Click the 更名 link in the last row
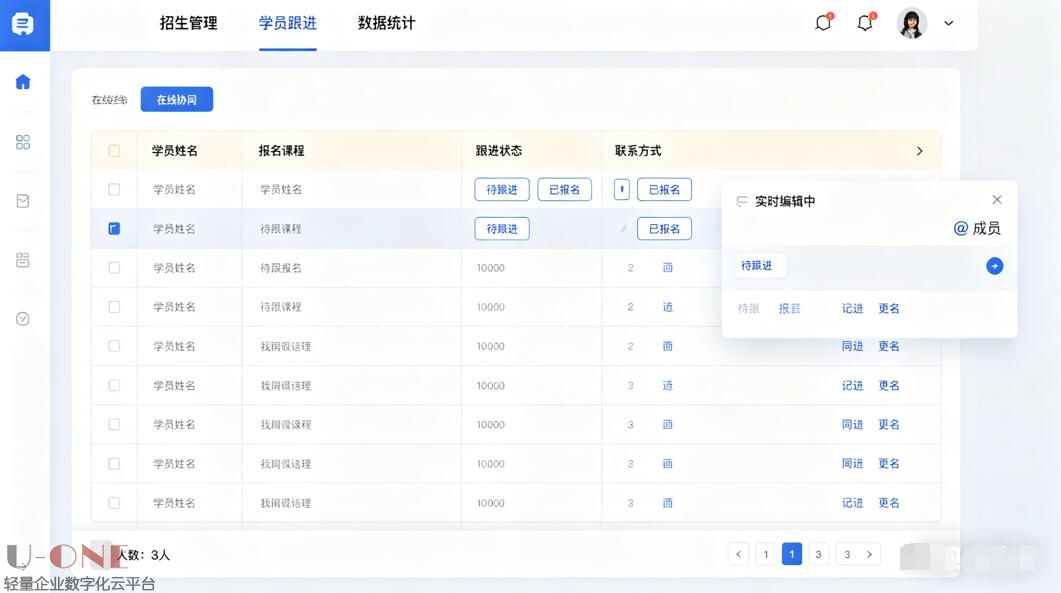The height and width of the screenshot is (593, 1061). pos(888,502)
